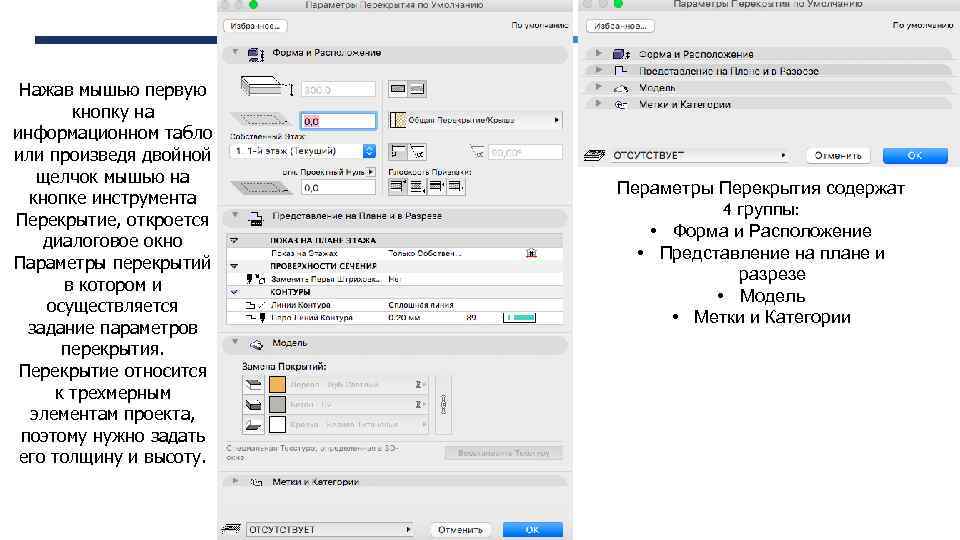The image size is (960, 540).
Task: Click the layer icon beside ОТСУТСТВУЕТ in the left dialog
Action: [231, 528]
